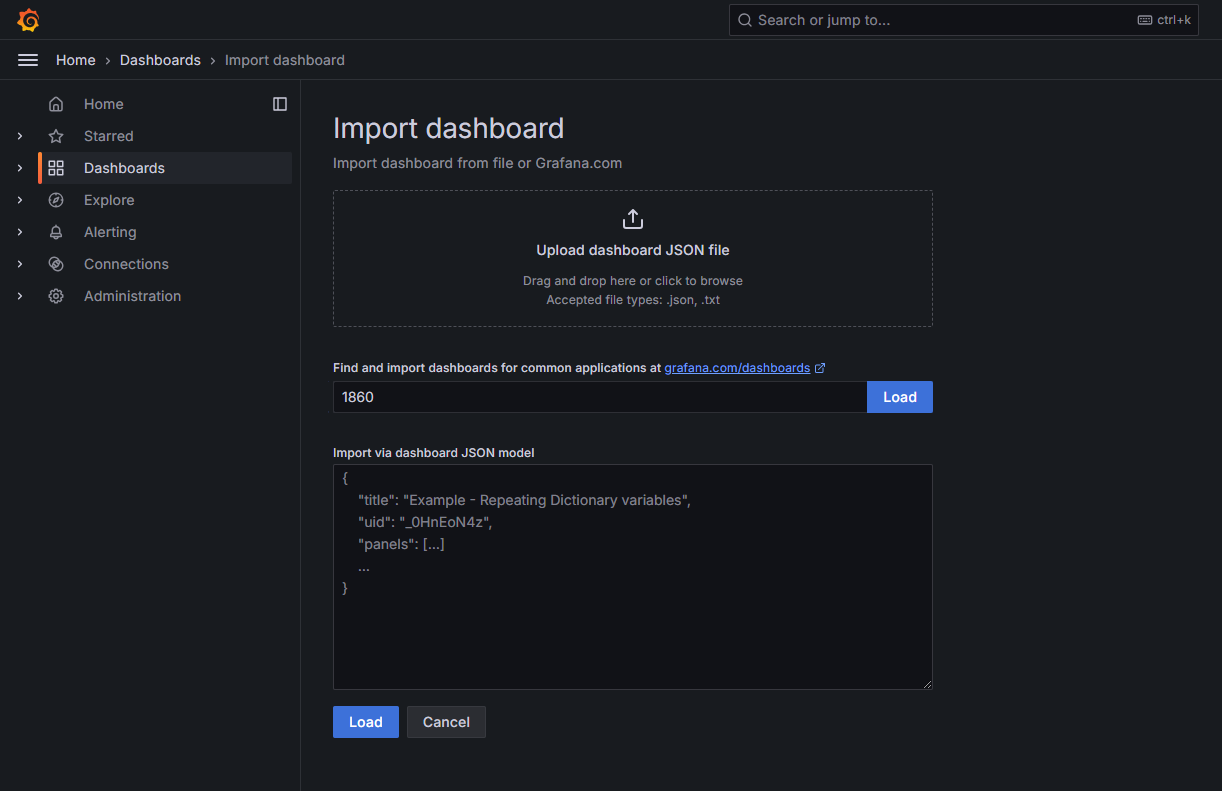Open the grafana.com/dashboards link

point(737,368)
